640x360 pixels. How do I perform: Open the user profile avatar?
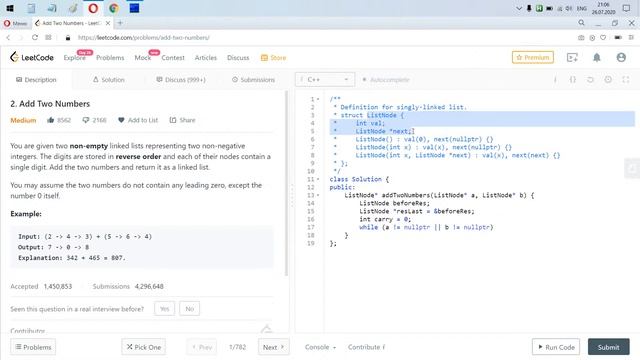click(x=621, y=58)
